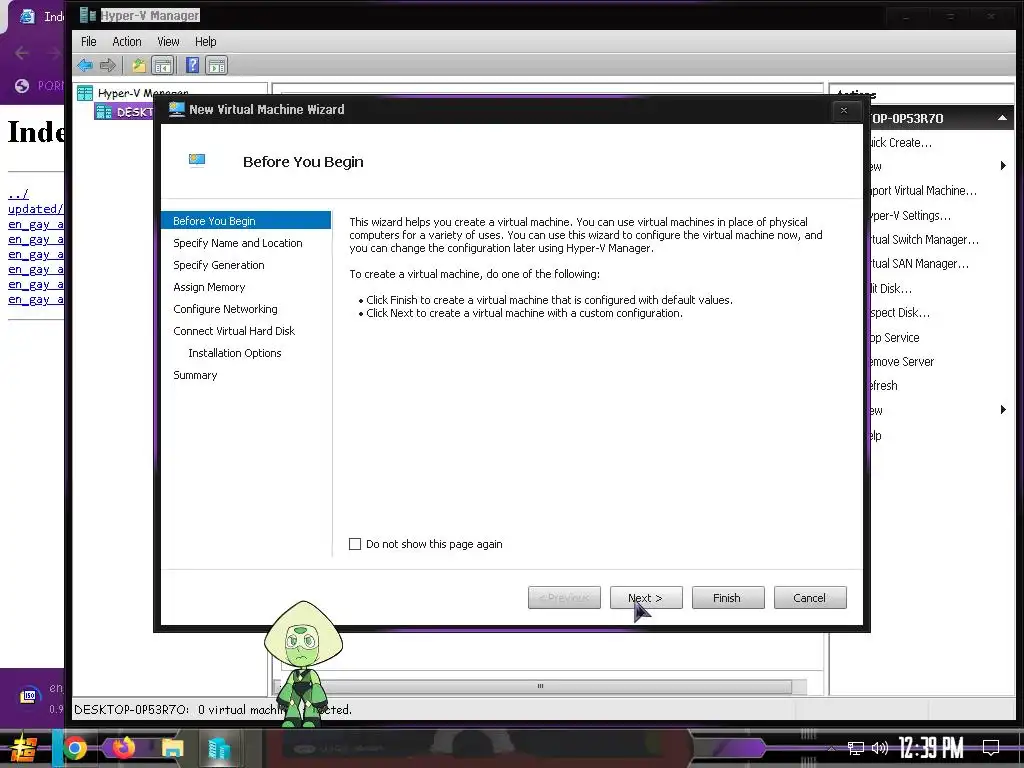The width and height of the screenshot is (1024, 768).
Task: Click the Finish button in the wizard
Action: (x=728, y=598)
